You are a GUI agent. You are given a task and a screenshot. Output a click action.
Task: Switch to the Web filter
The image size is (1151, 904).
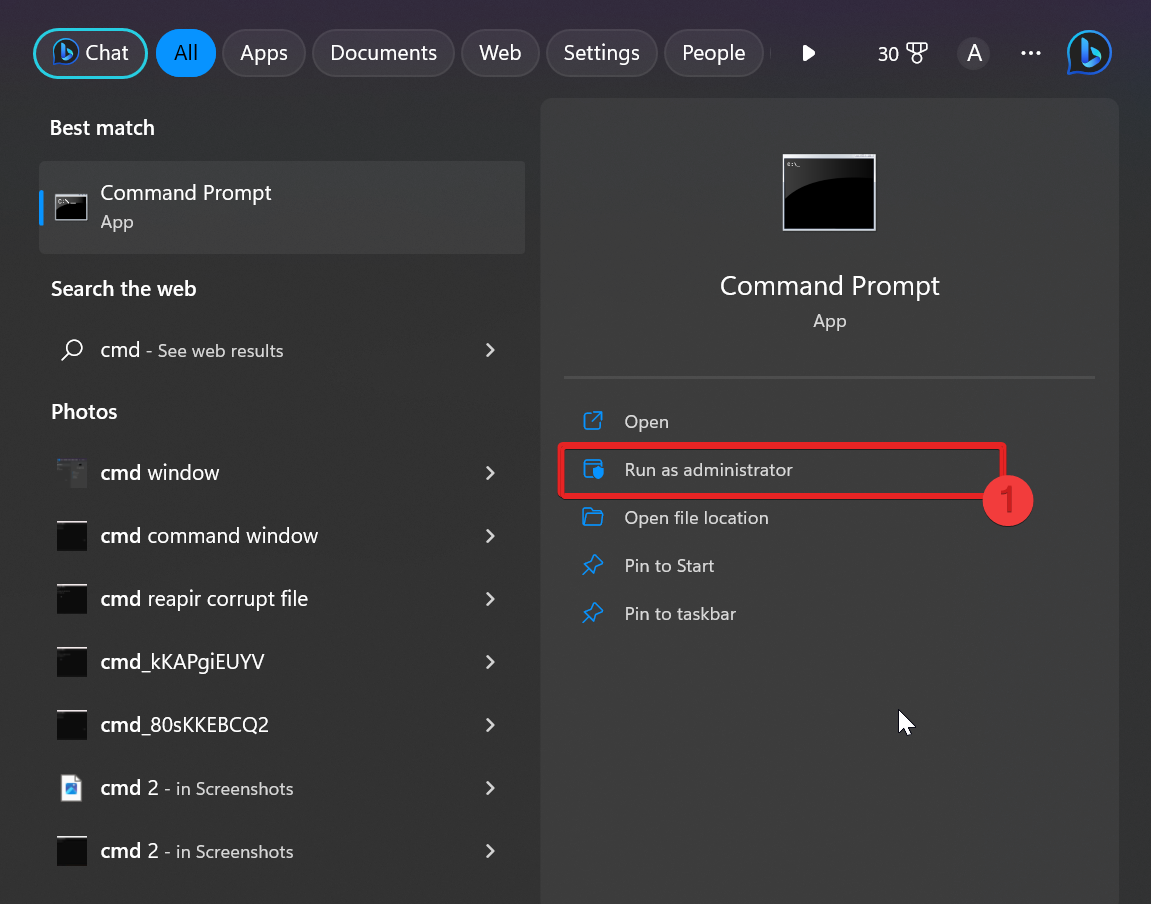coord(500,53)
